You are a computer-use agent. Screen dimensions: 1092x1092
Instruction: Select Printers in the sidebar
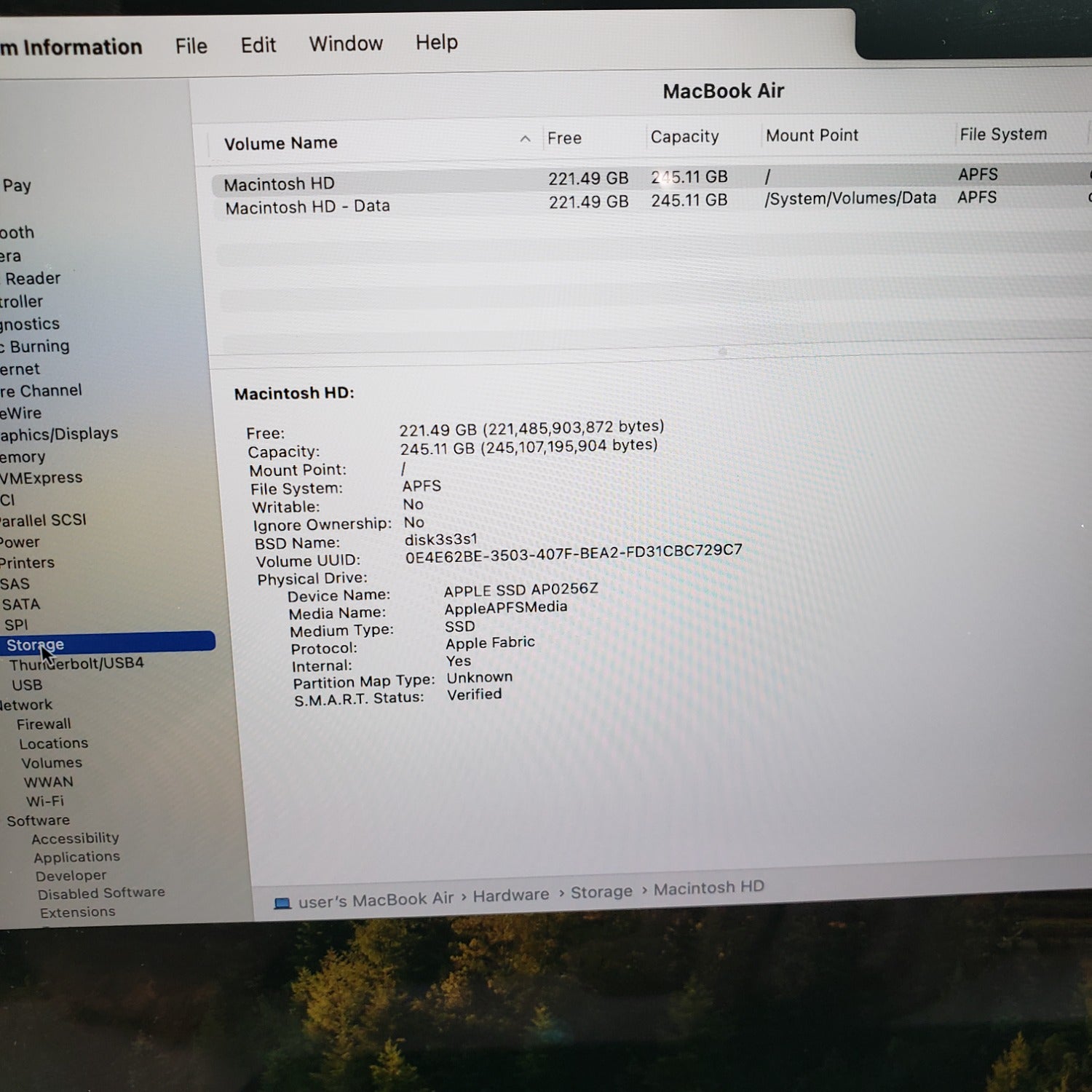[27, 563]
